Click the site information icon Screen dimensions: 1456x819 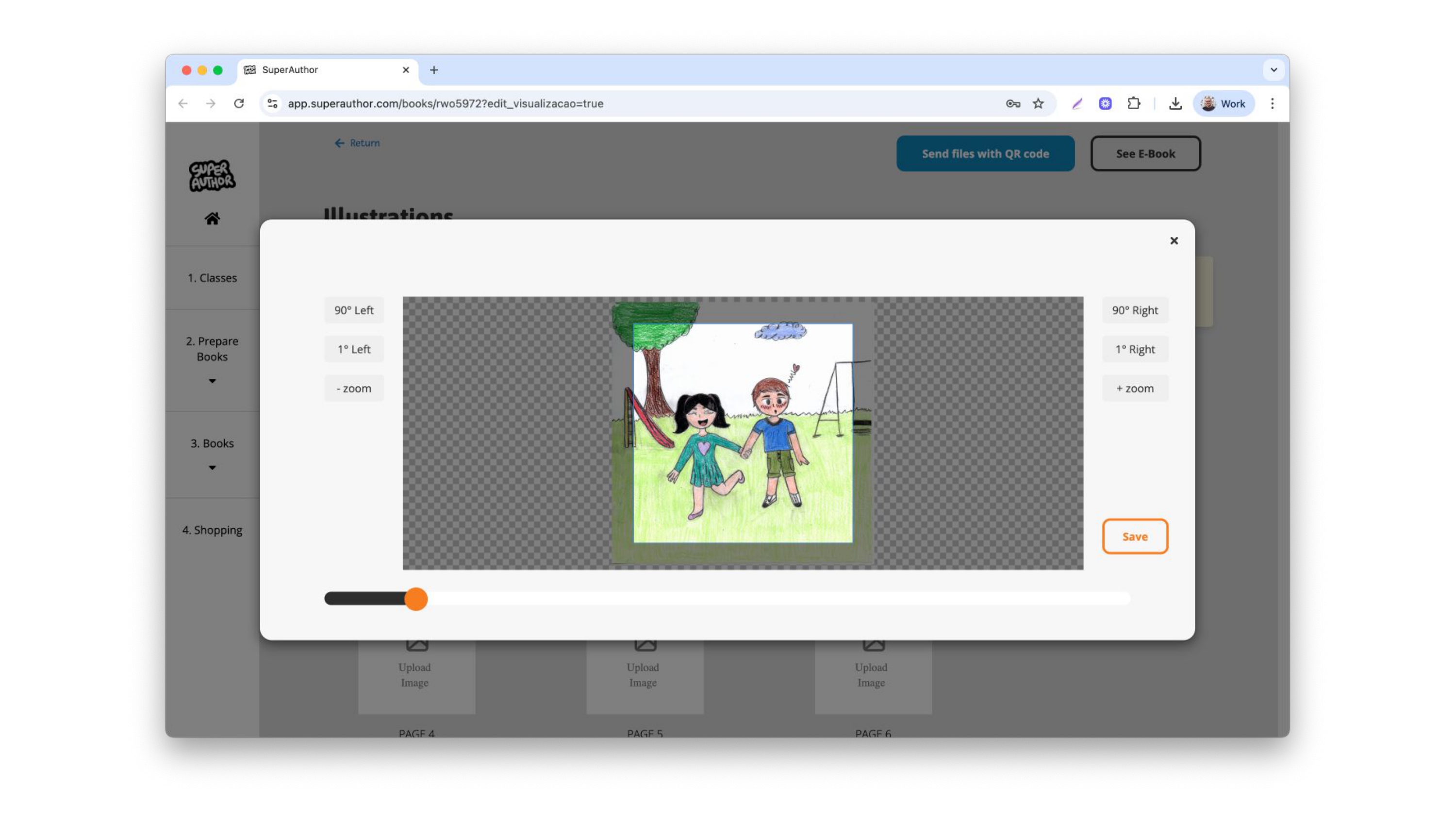point(272,103)
